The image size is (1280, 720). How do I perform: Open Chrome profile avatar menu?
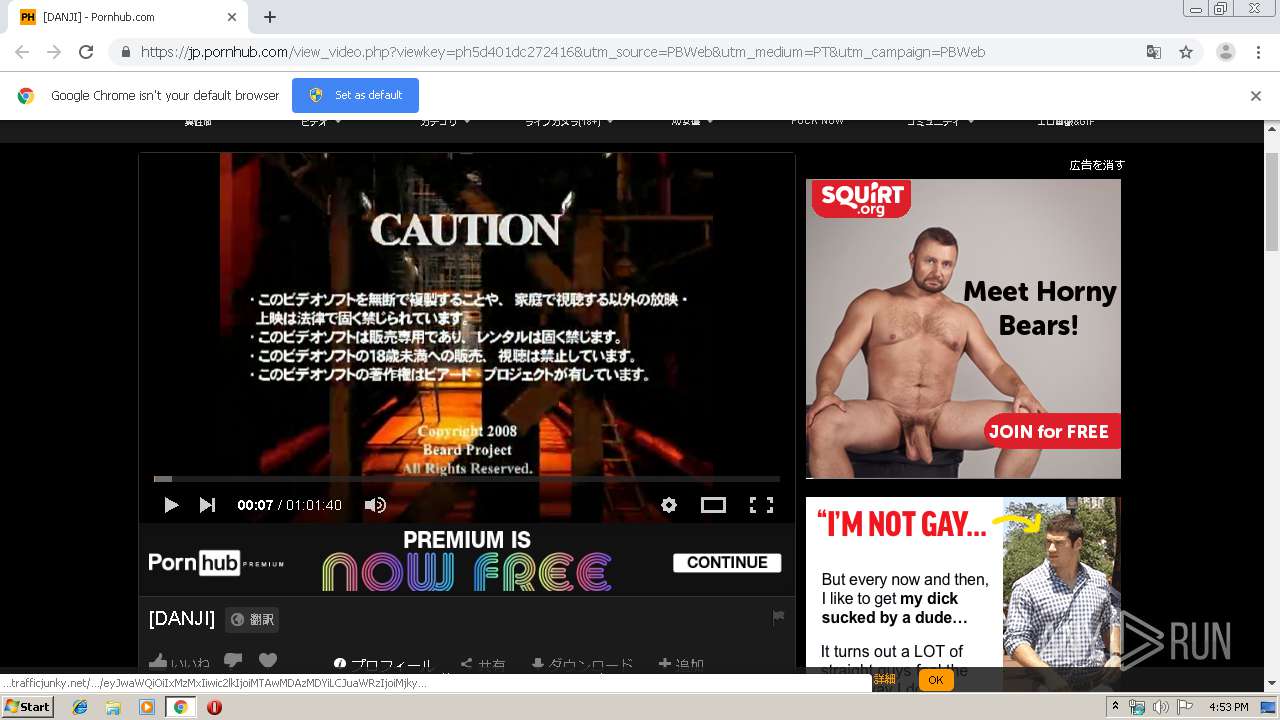[x=1226, y=52]
